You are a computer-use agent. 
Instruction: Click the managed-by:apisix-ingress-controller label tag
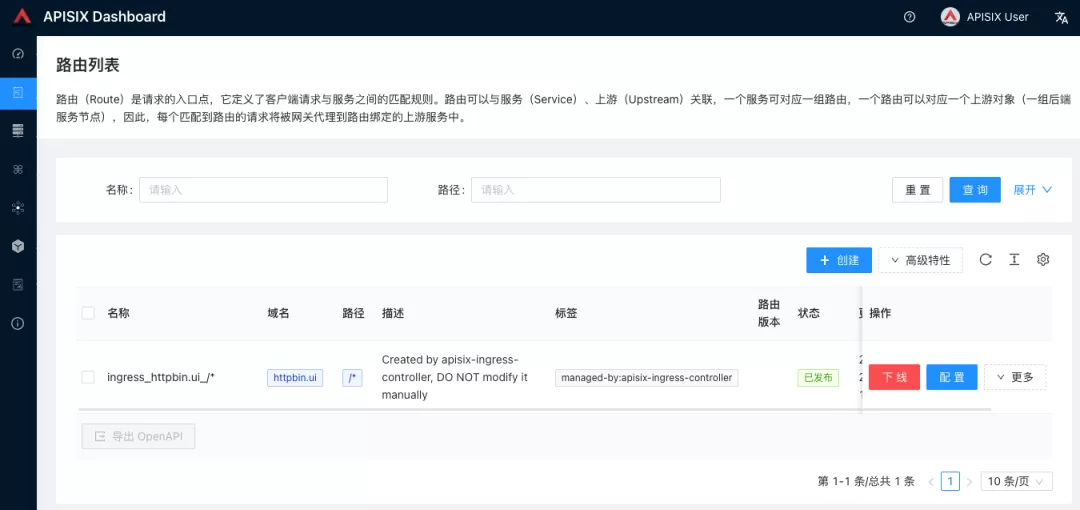pyautogui.click(x=647, y=378)
